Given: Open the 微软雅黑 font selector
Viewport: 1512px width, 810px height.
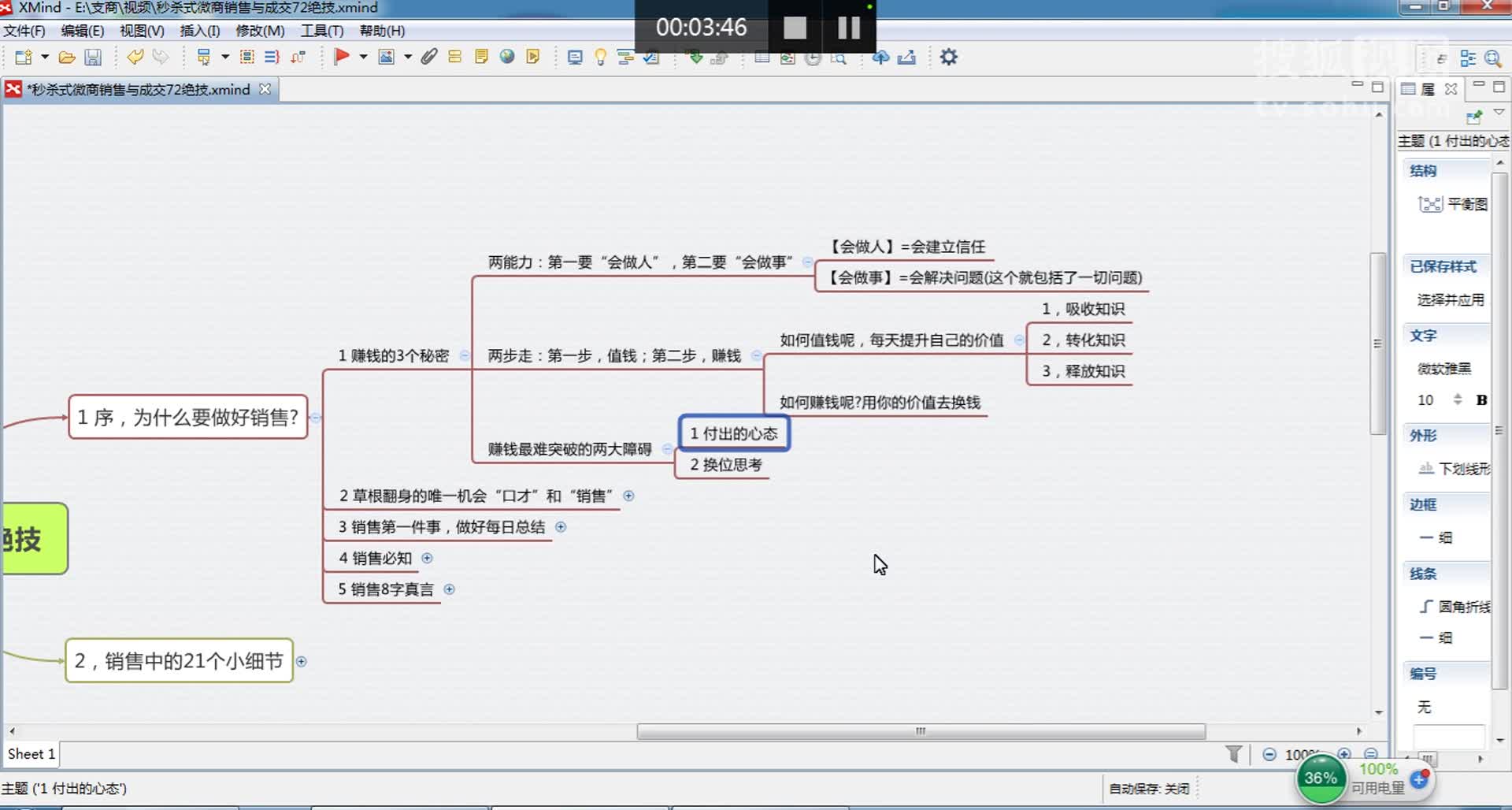Looking at the screenshot, I should pos(1444,368).
